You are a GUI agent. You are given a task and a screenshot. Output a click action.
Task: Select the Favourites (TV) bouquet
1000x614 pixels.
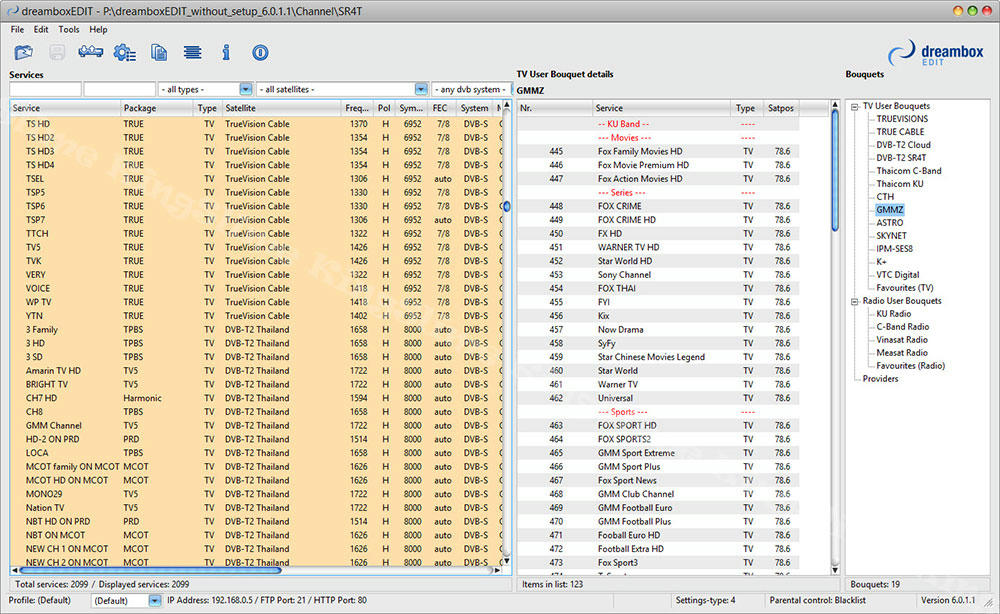click(904, 288)
